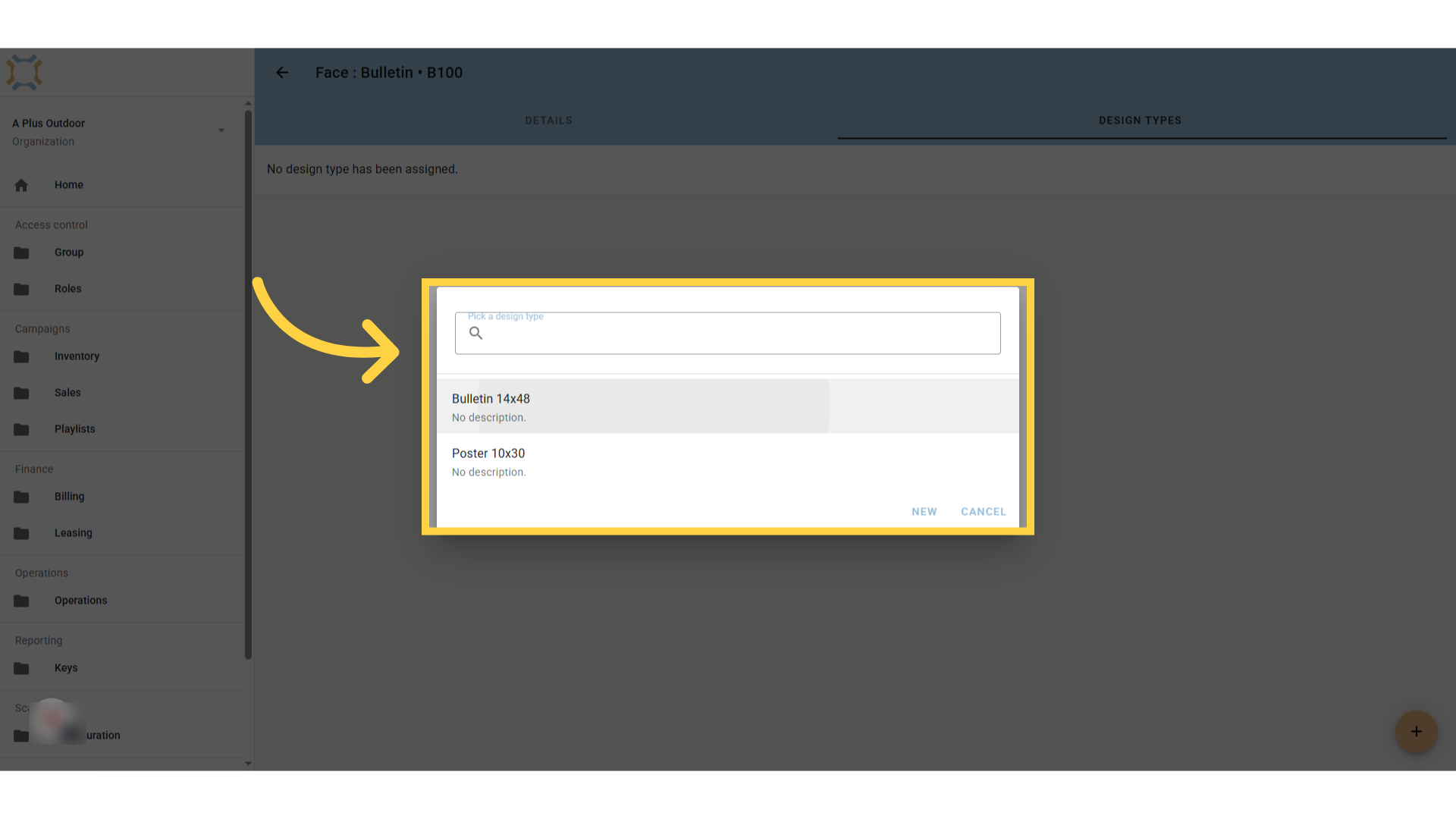Click the search magnifier icon in dialog
The height and width of the screenshot is (819, 1456).
tap(475, 333)
